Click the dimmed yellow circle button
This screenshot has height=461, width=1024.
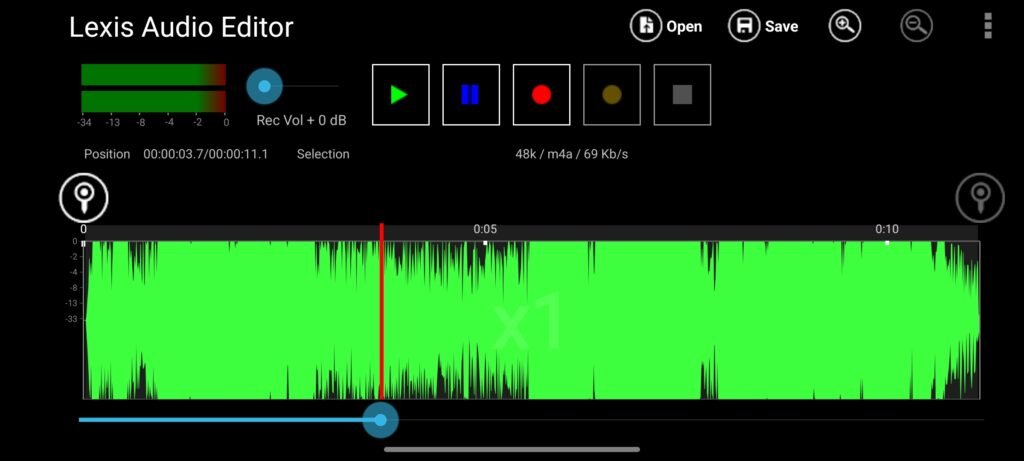pyautogui.click(x=612, y=95)
